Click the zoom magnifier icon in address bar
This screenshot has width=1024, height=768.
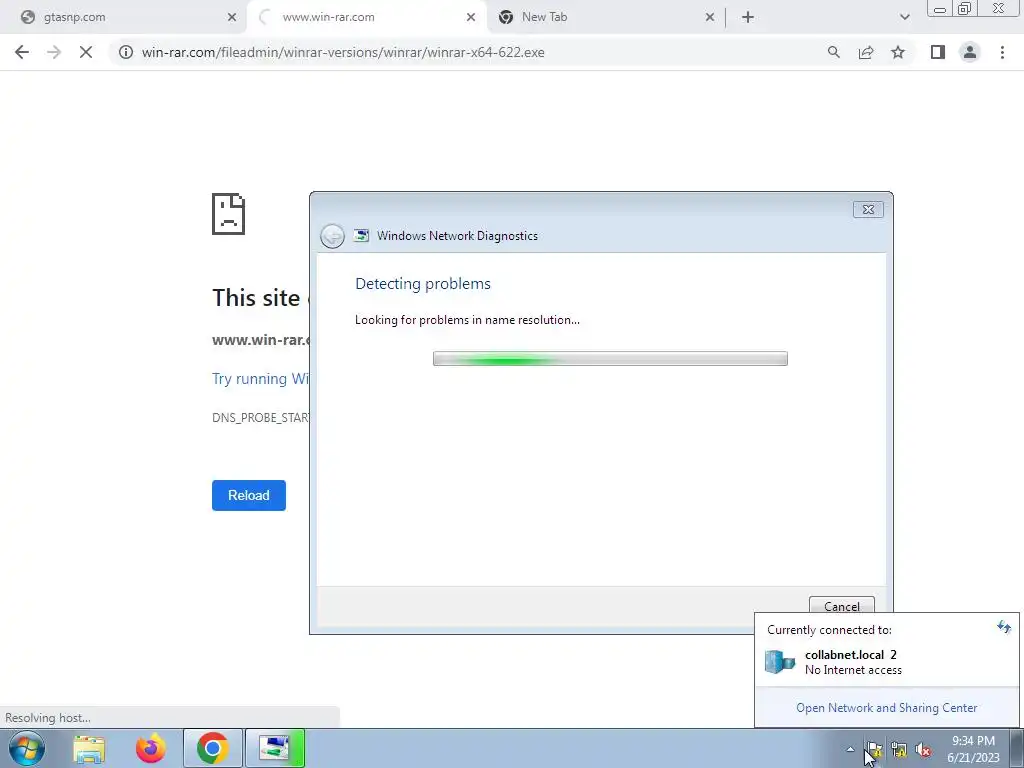click(x=833, y=52)
